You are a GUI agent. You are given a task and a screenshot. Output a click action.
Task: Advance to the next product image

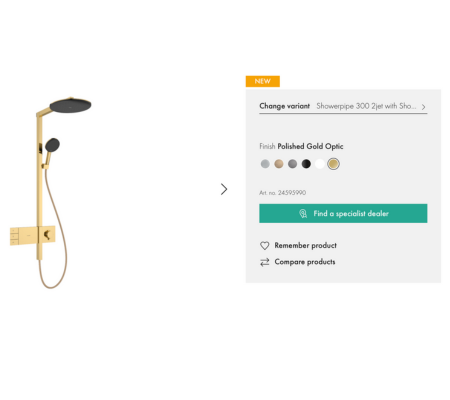point(224,189)
